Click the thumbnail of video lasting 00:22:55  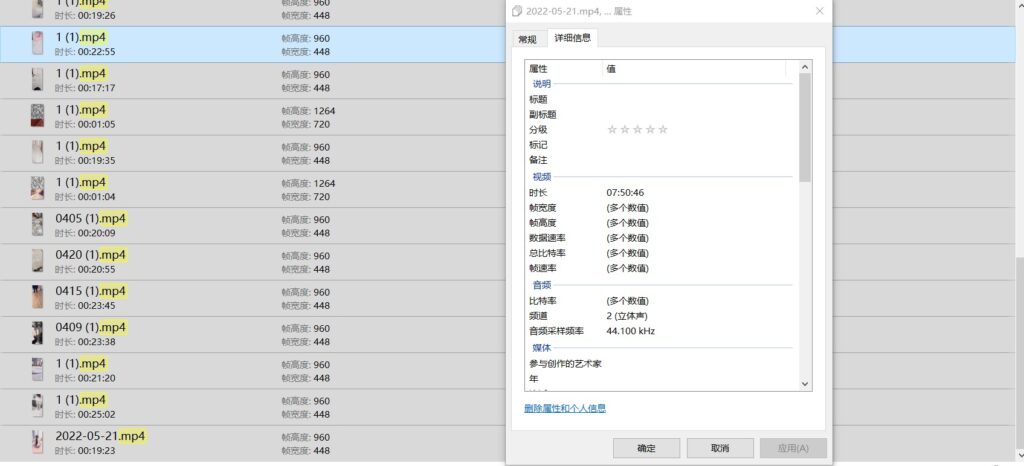37,44
